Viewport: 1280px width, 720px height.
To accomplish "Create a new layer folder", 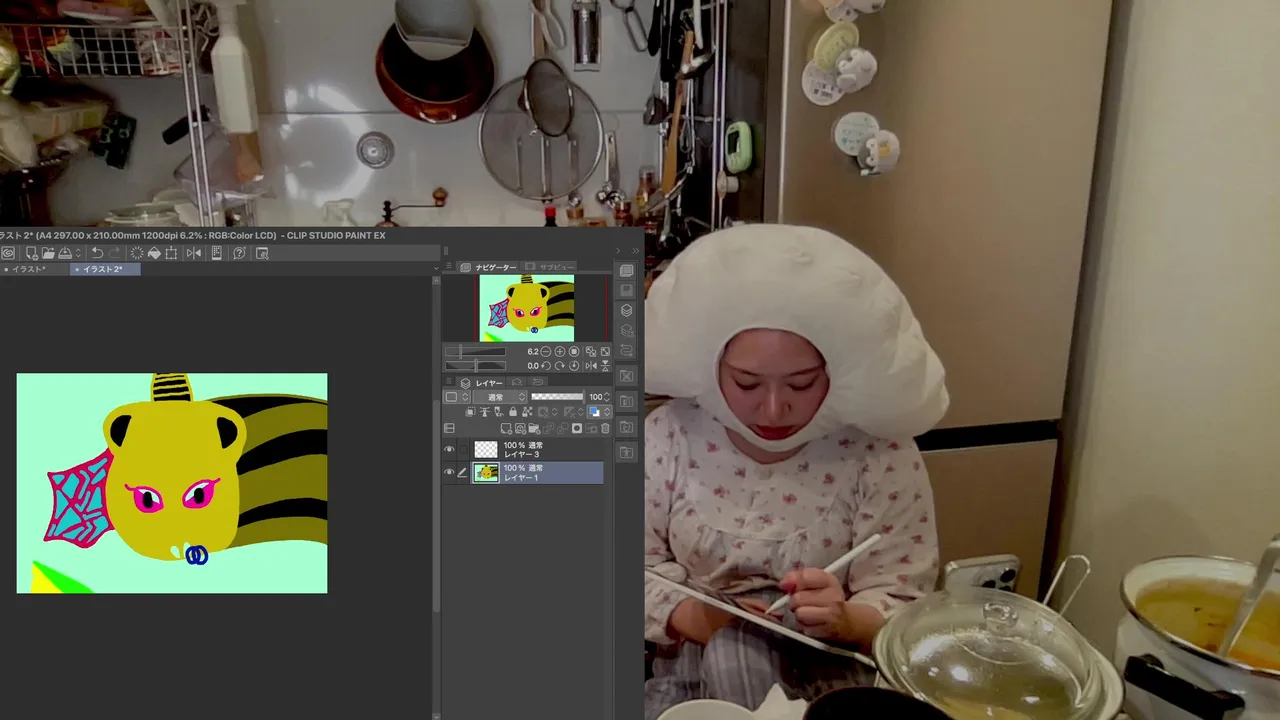I will tap(534, 428).
